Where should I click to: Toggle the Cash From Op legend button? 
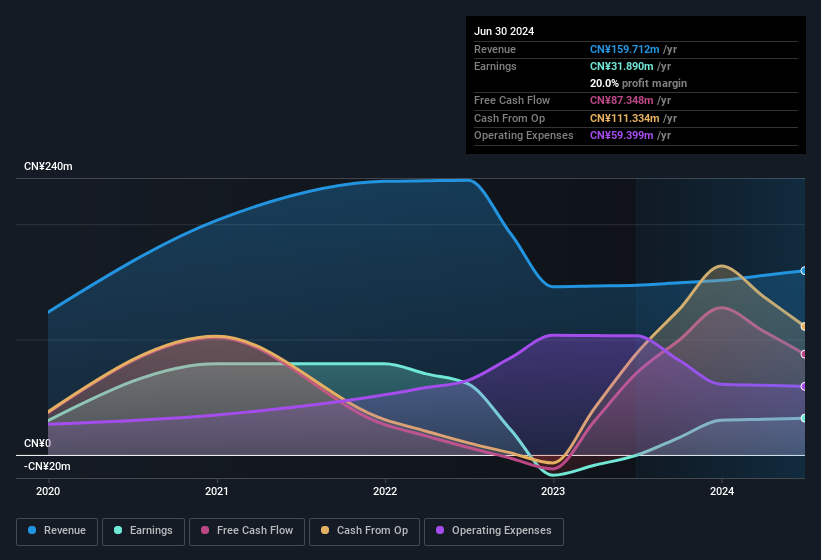coord(364,532)
